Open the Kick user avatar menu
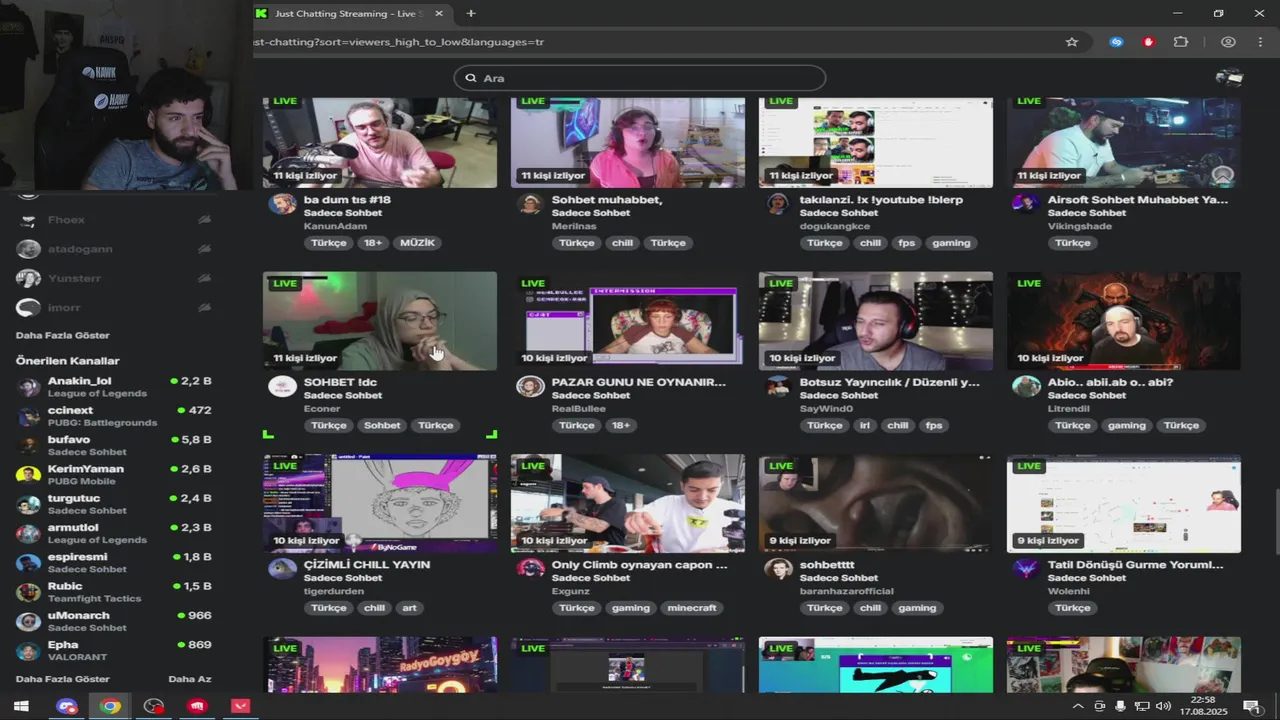Screen dimensions: 1280x720 click(x=1229, y=78)
